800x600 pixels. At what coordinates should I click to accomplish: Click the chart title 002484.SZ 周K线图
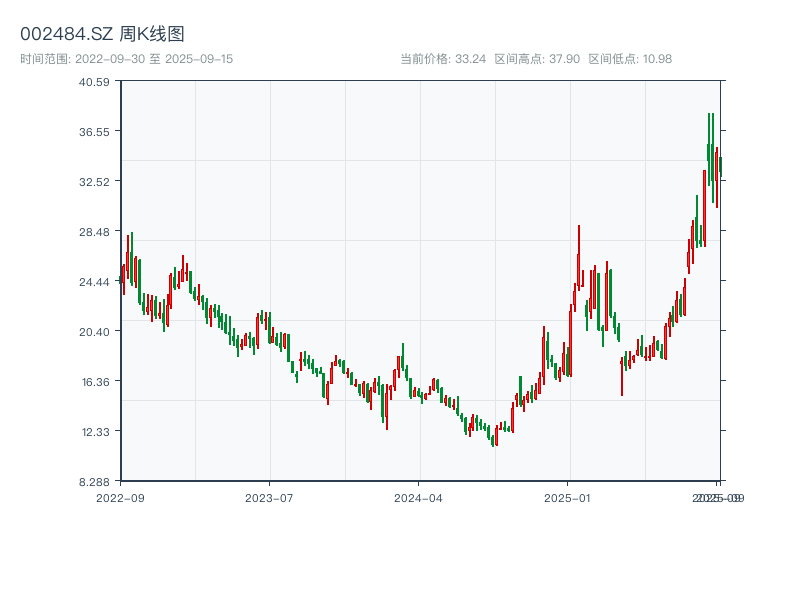pyautogui.click(x=102, y=34)
